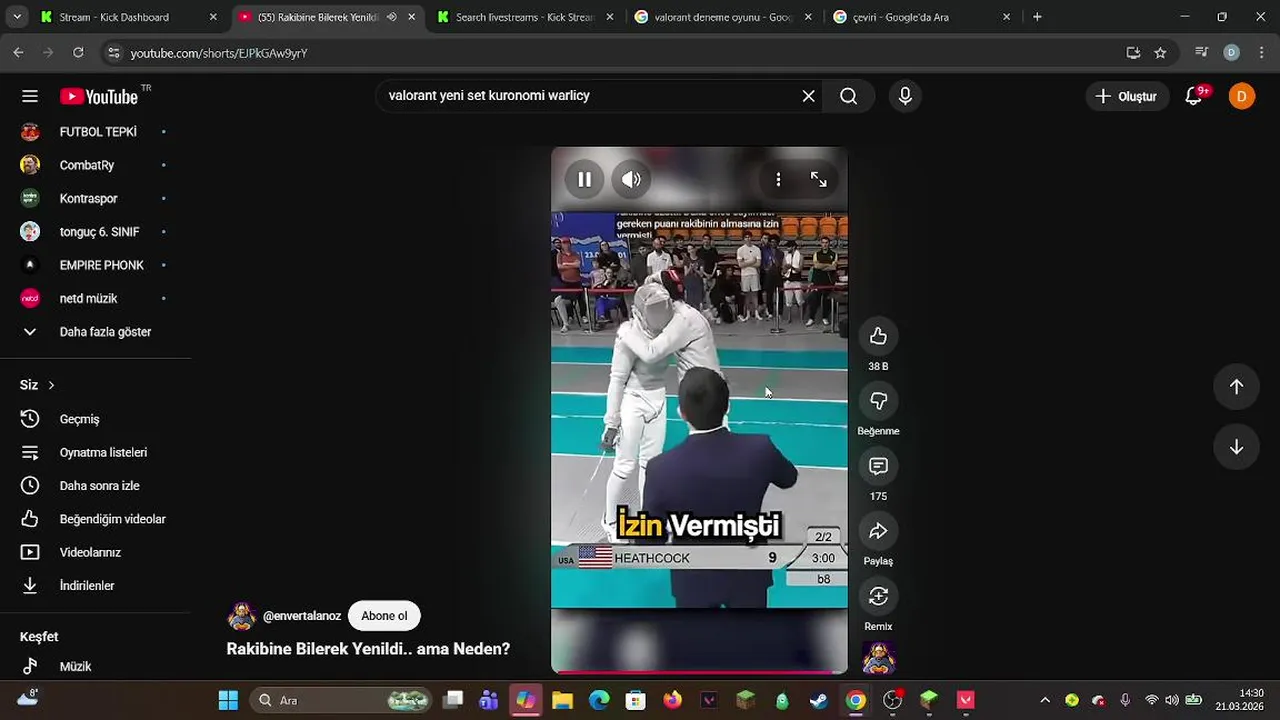Show hidden system tray icons
The height and width of the screenshot is (720, 1280).
pyautogui.click(x=1045, y=700)
